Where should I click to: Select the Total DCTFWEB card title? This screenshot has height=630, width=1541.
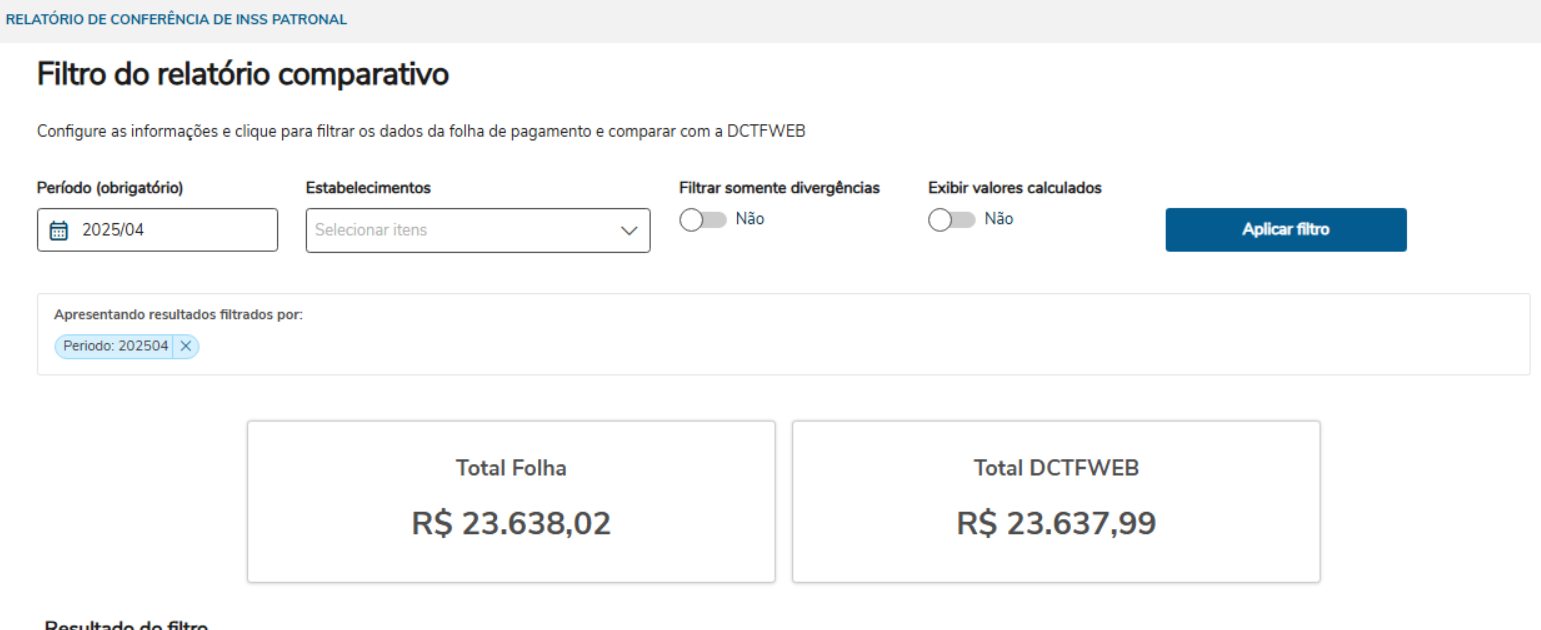click(1056, 468)
